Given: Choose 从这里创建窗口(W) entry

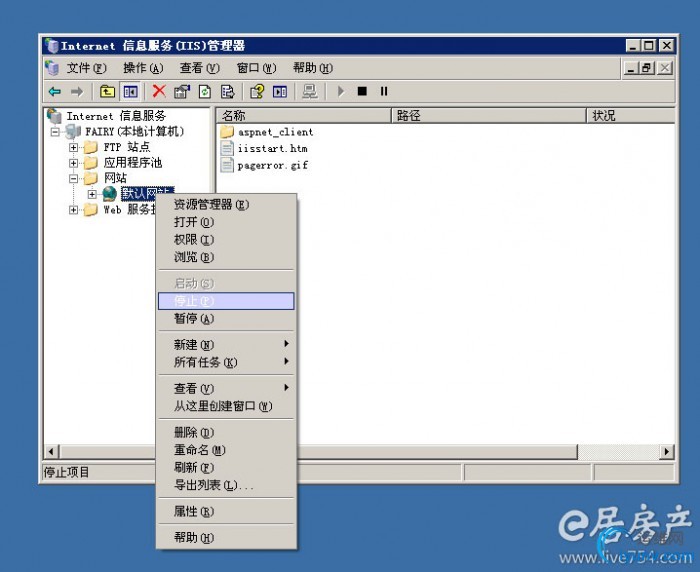Looking at the screenshot, I should coord(226,406).
